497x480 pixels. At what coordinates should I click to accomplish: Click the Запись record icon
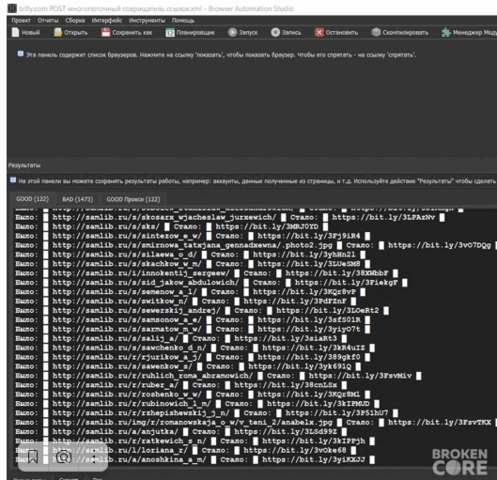tap(275, 32)
